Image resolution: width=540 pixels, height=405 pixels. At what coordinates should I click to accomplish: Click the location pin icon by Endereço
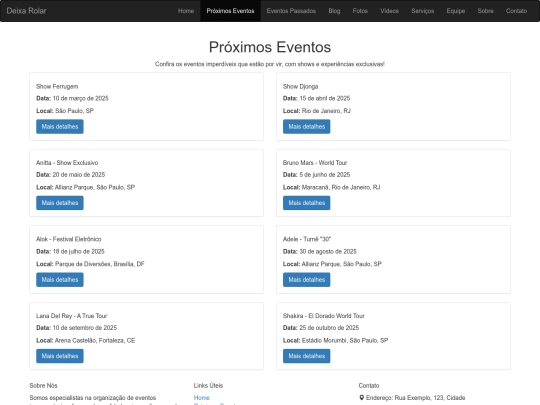coord(362,398)
